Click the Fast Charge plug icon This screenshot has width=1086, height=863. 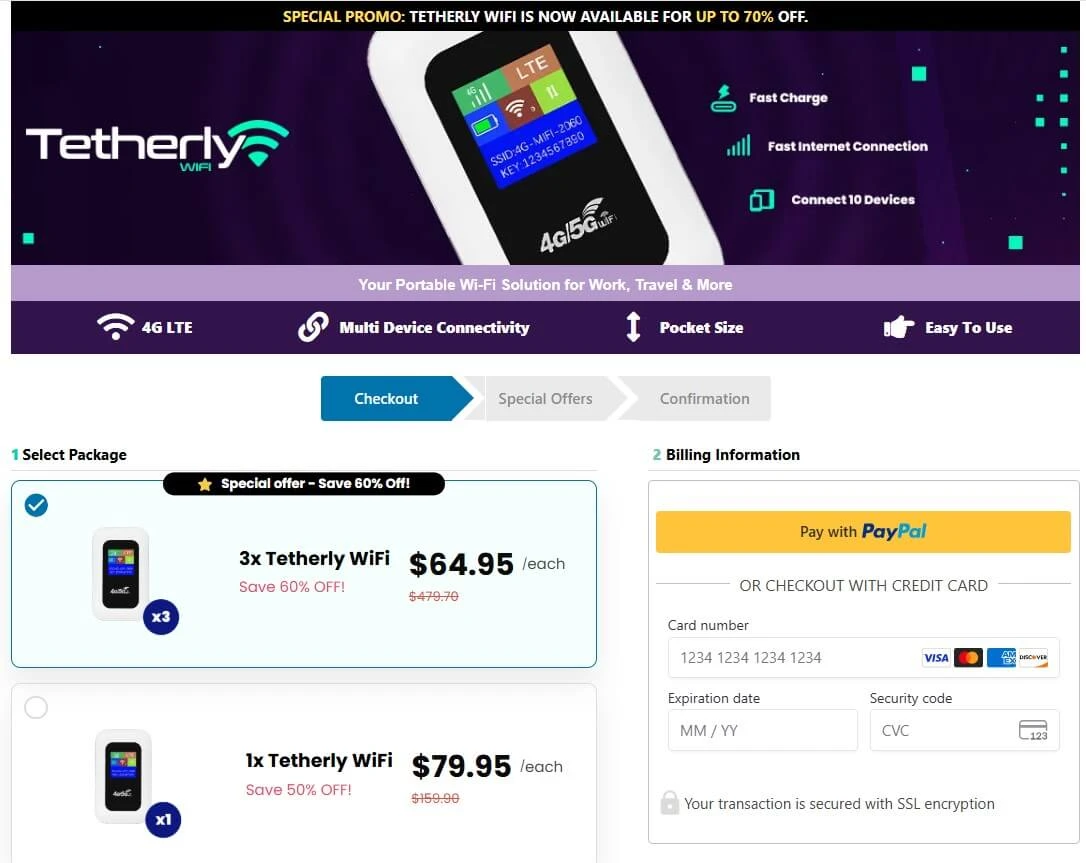723,98
